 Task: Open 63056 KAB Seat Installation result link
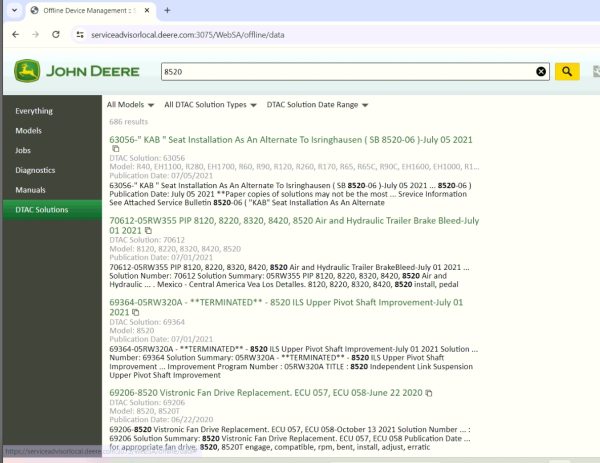(291, 140)
